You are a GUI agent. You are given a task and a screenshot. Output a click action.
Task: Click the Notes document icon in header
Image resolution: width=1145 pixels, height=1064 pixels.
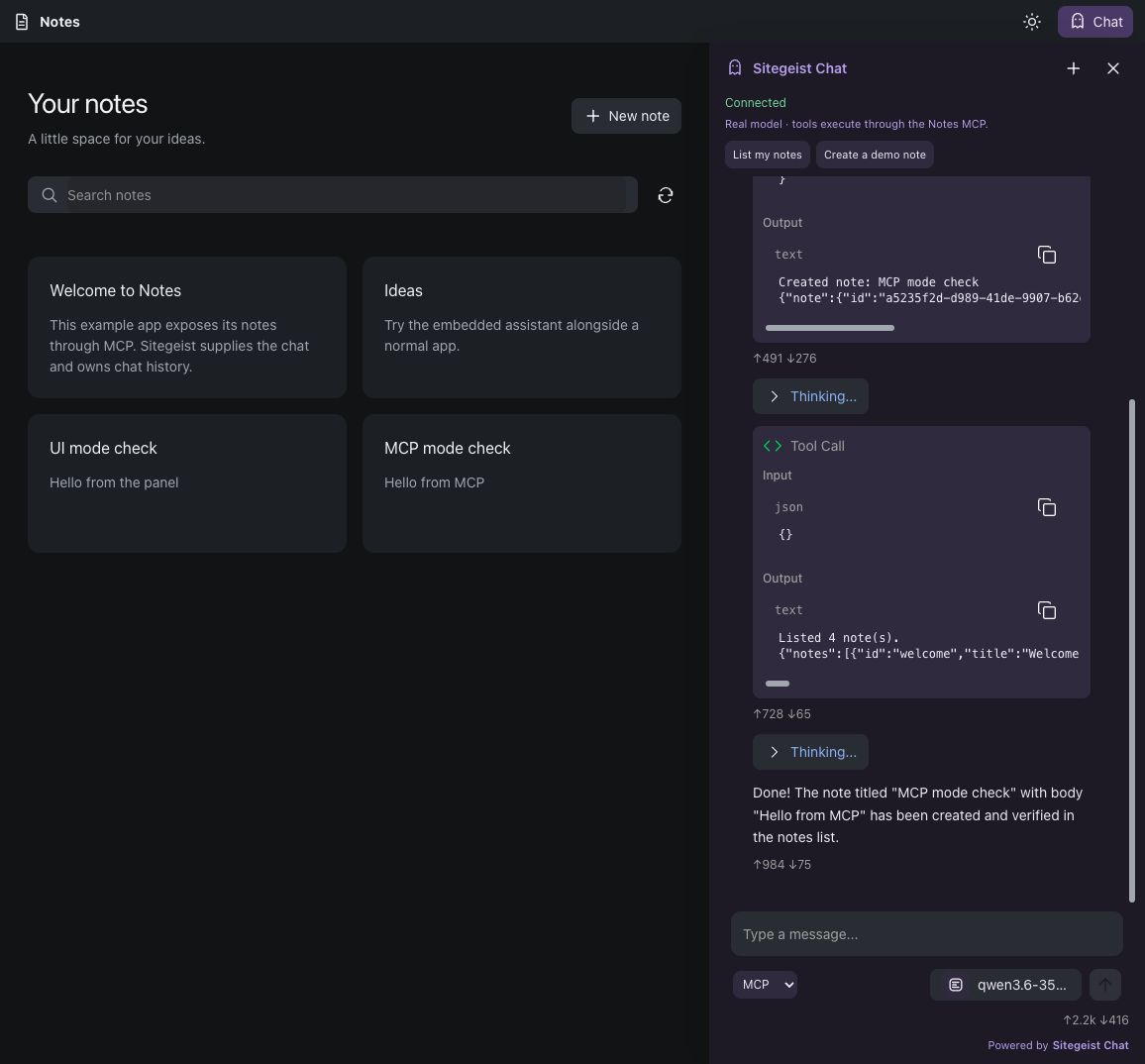[x=22, y=22]
